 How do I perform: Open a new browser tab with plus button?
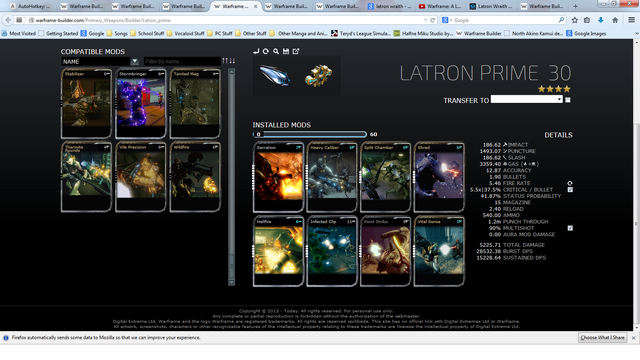(576, 6)
